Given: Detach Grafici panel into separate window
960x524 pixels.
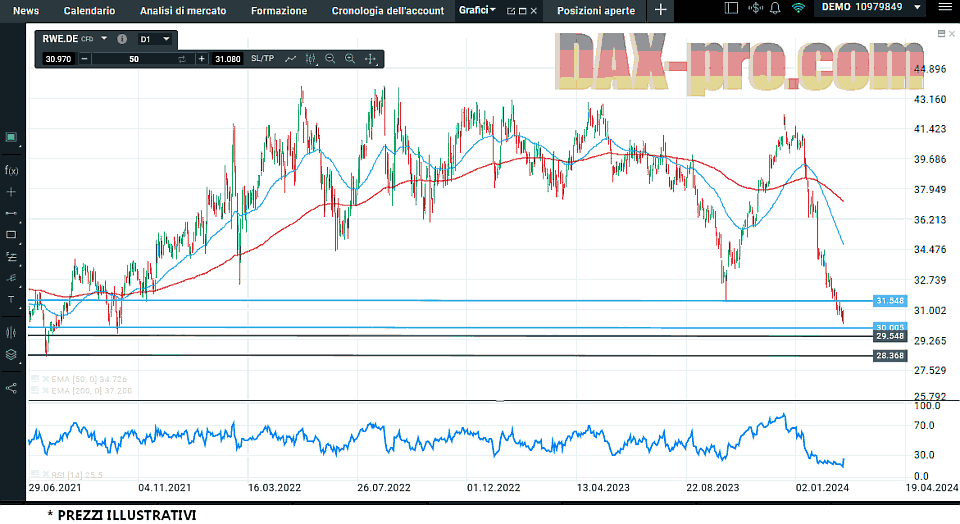Looking at the screenshot, I should [x=511, y=11].
